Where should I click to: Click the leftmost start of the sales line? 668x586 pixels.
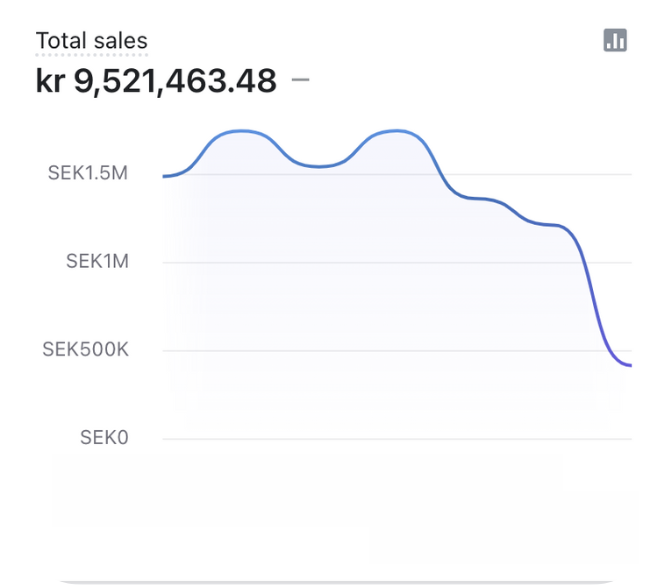[165, 176]
